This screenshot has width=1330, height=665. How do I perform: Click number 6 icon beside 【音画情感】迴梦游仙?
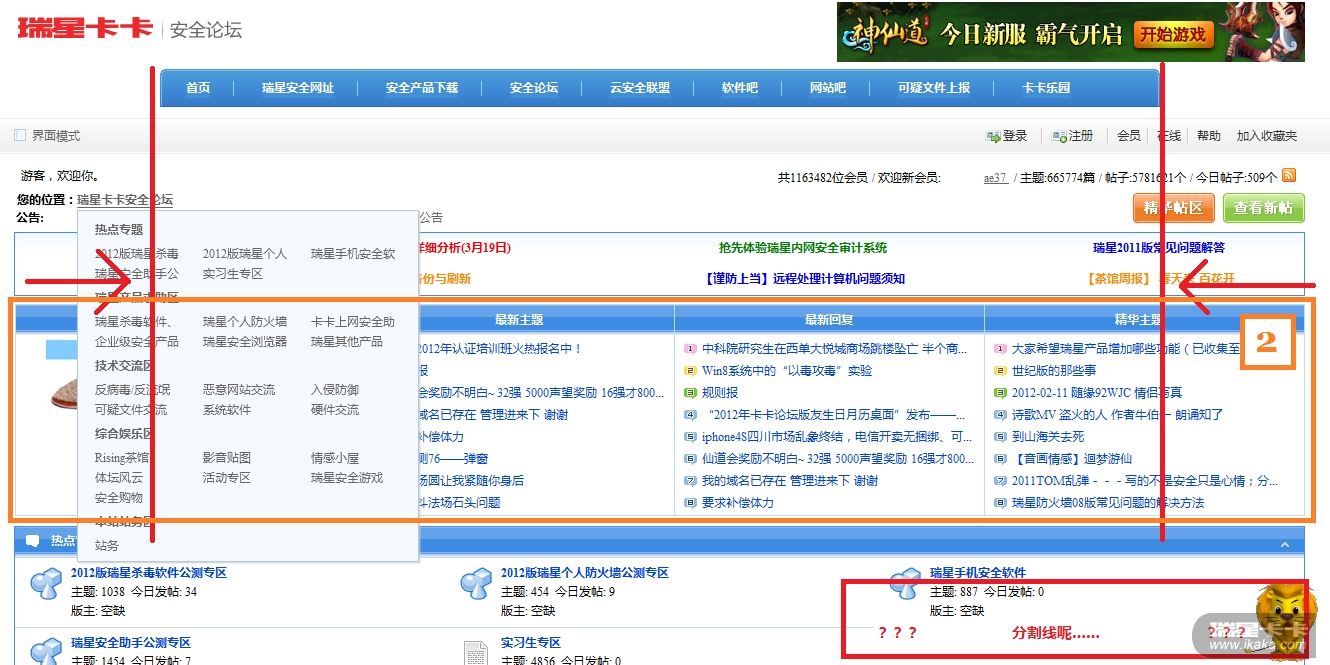[x=1000, y=459]
